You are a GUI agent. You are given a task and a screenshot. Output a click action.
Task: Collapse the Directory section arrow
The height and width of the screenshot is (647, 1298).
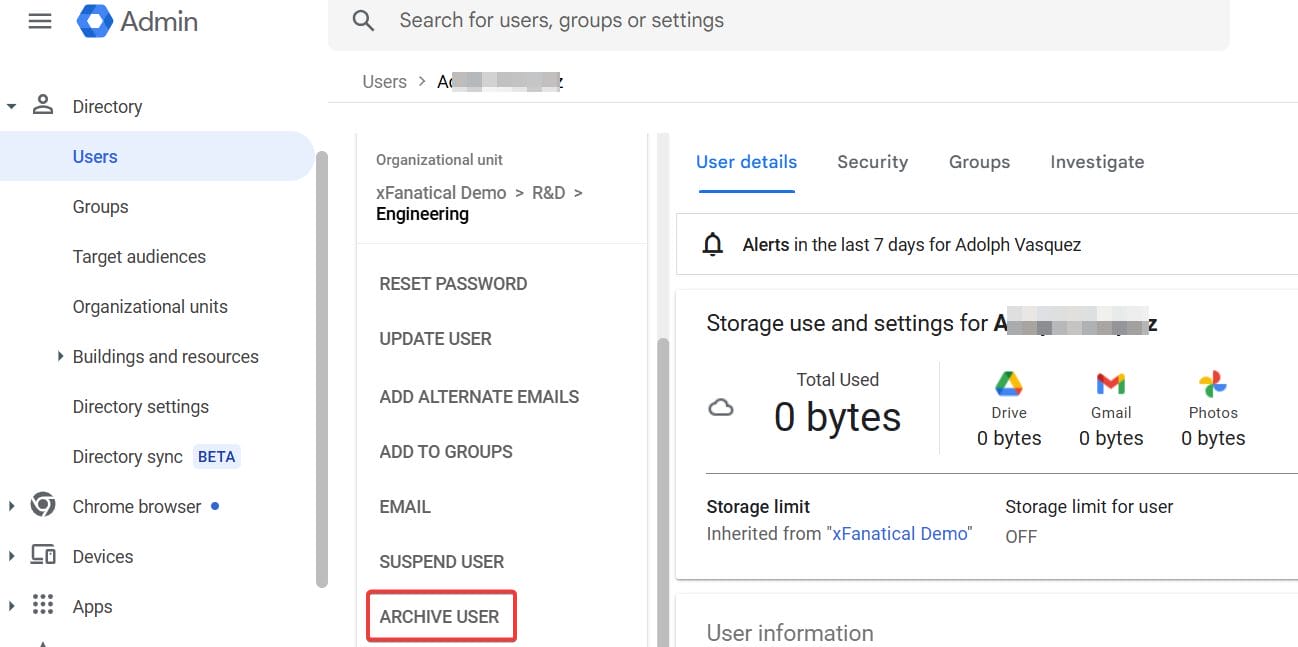click(x=11, y=106)
